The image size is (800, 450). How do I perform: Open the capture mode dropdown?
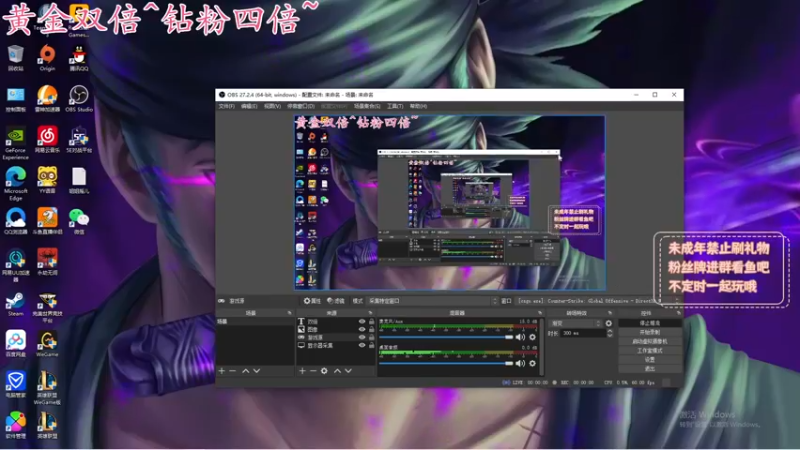pos(432,301)
